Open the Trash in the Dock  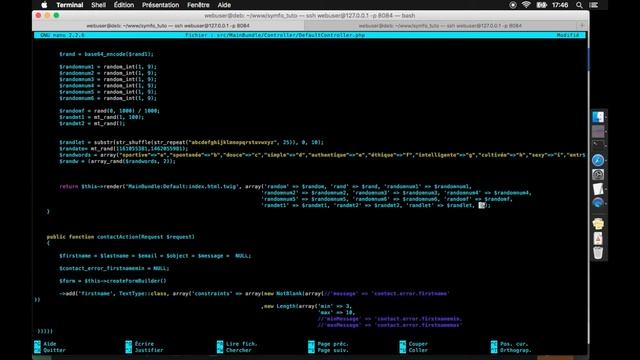[x=598, y=253]
